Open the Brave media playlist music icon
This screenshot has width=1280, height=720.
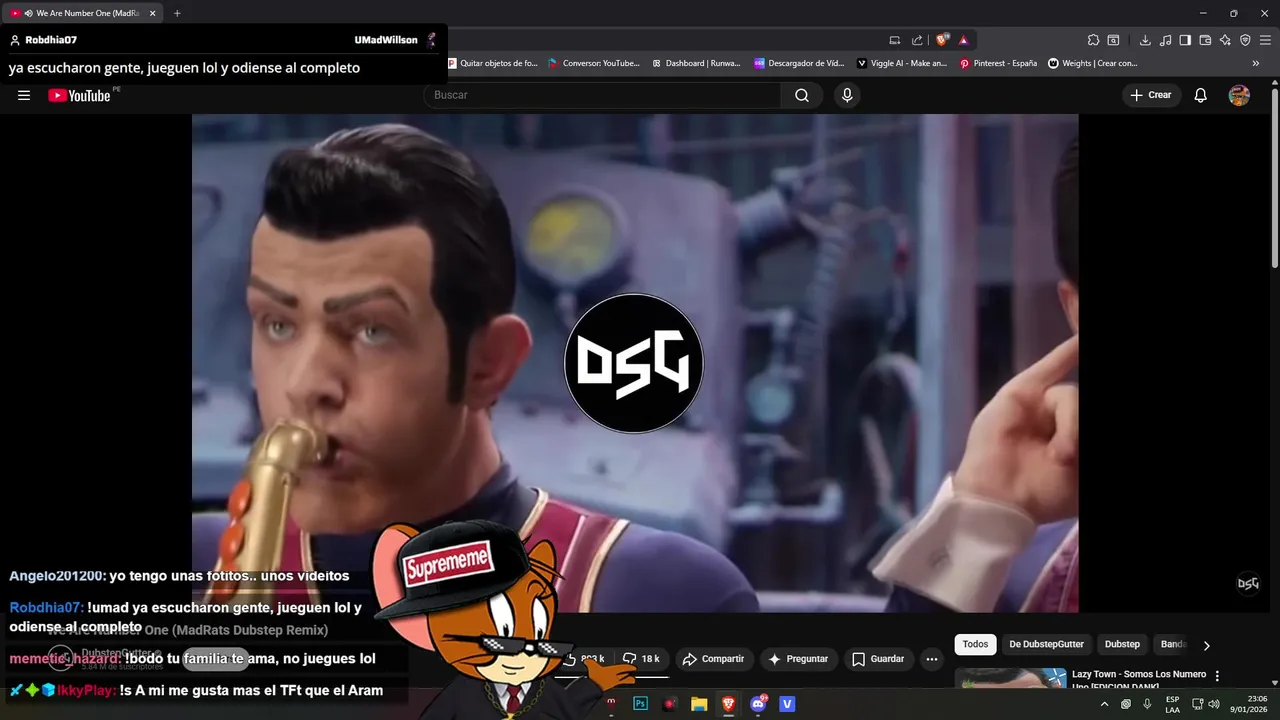click(x=1165, y=40)
